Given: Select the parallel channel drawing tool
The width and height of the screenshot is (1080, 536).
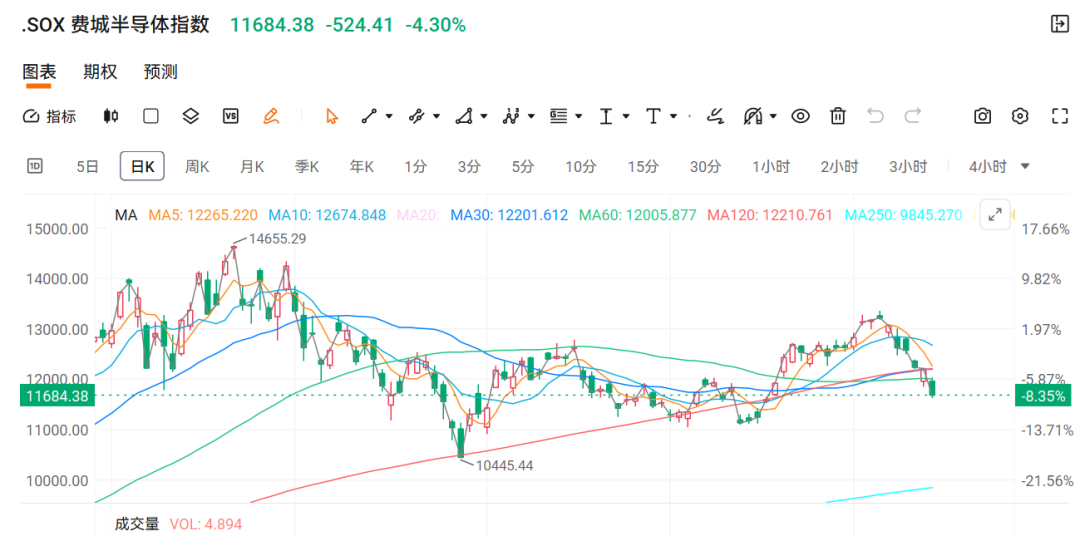Looking at the screenshot, I should point(416,116).
